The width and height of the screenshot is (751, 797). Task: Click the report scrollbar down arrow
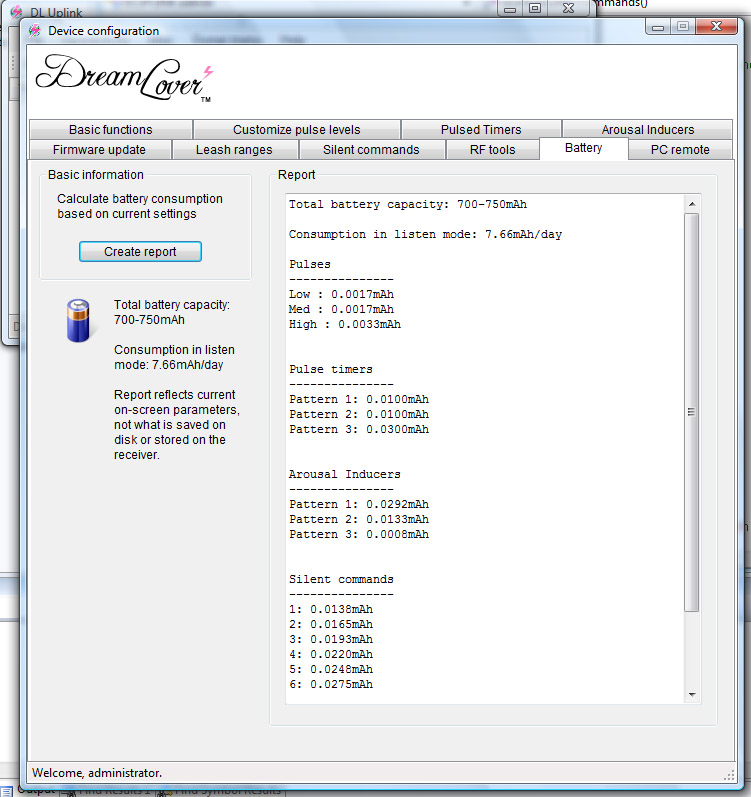691,695
